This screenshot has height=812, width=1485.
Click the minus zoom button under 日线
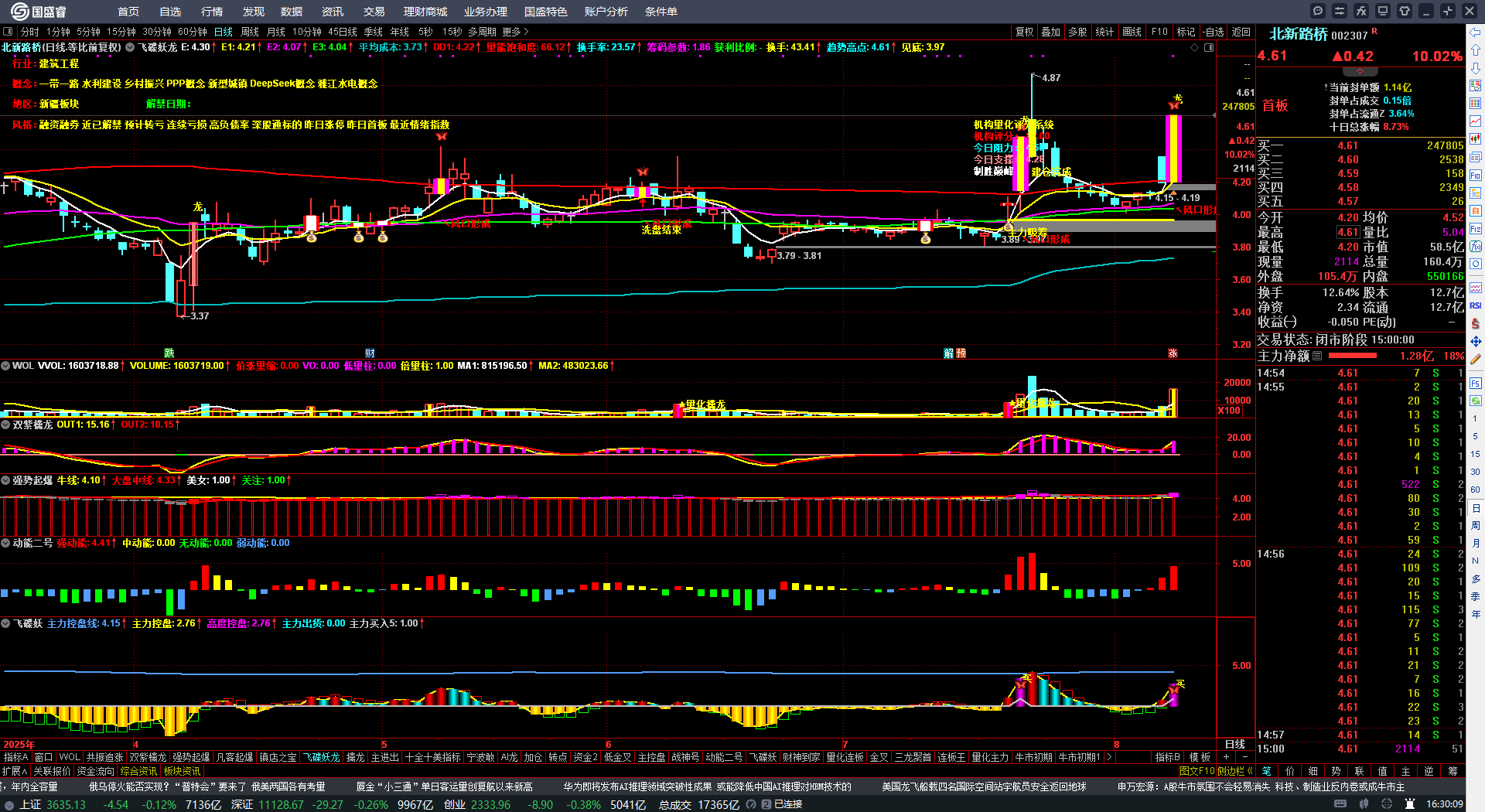click(x=1244, y=757)
